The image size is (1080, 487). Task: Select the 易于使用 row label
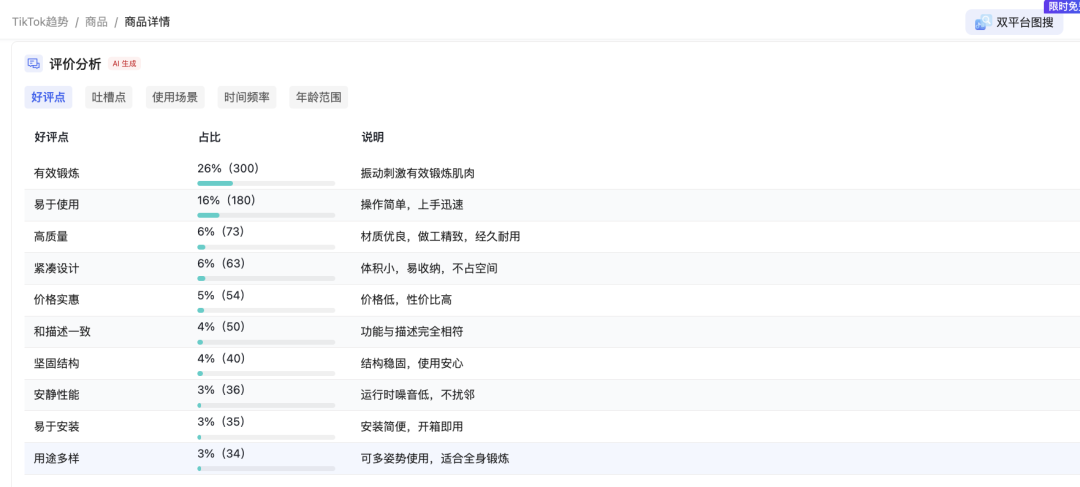click(x=56, y=205)
